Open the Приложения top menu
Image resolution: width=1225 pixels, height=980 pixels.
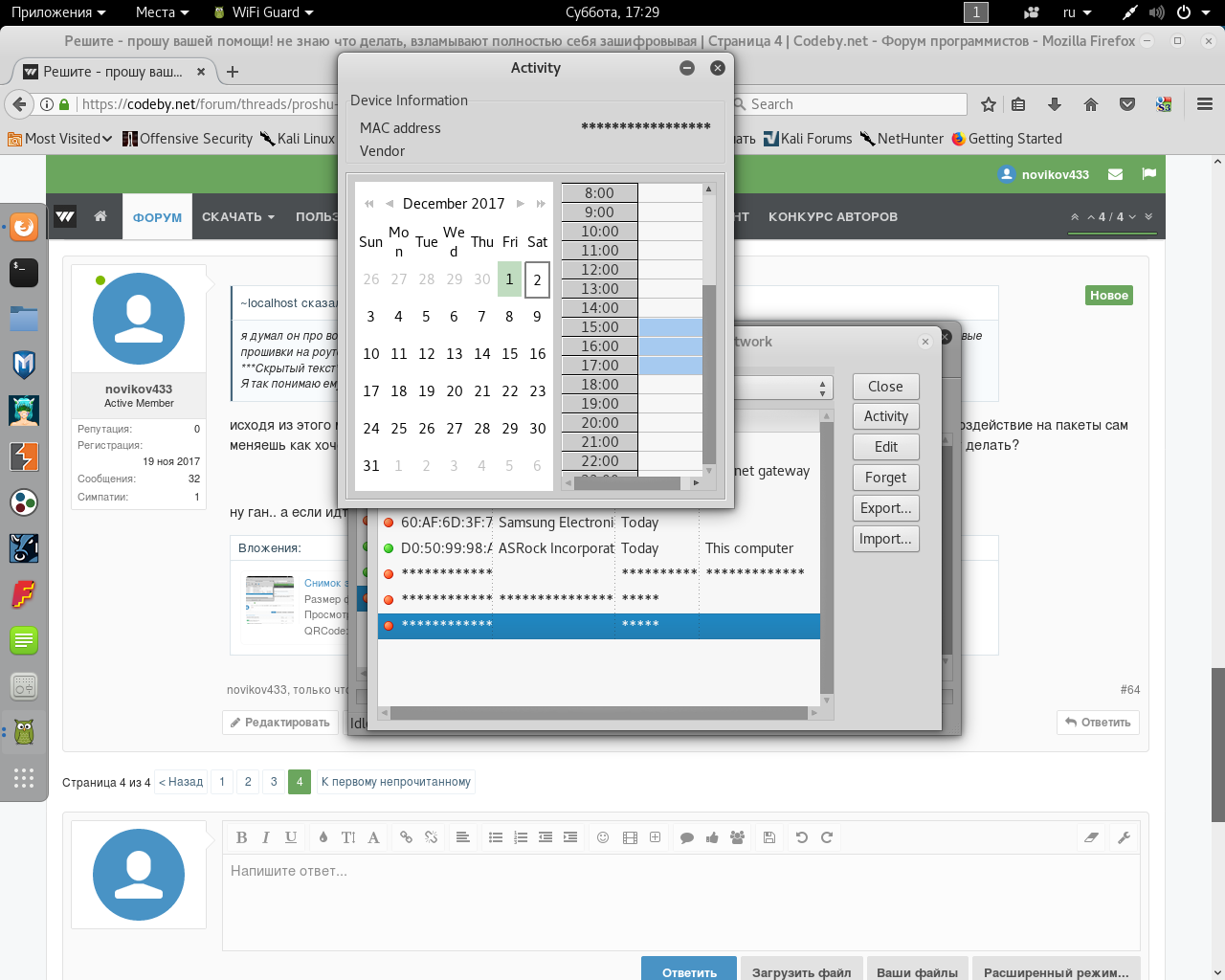click(x=57, y=12)
